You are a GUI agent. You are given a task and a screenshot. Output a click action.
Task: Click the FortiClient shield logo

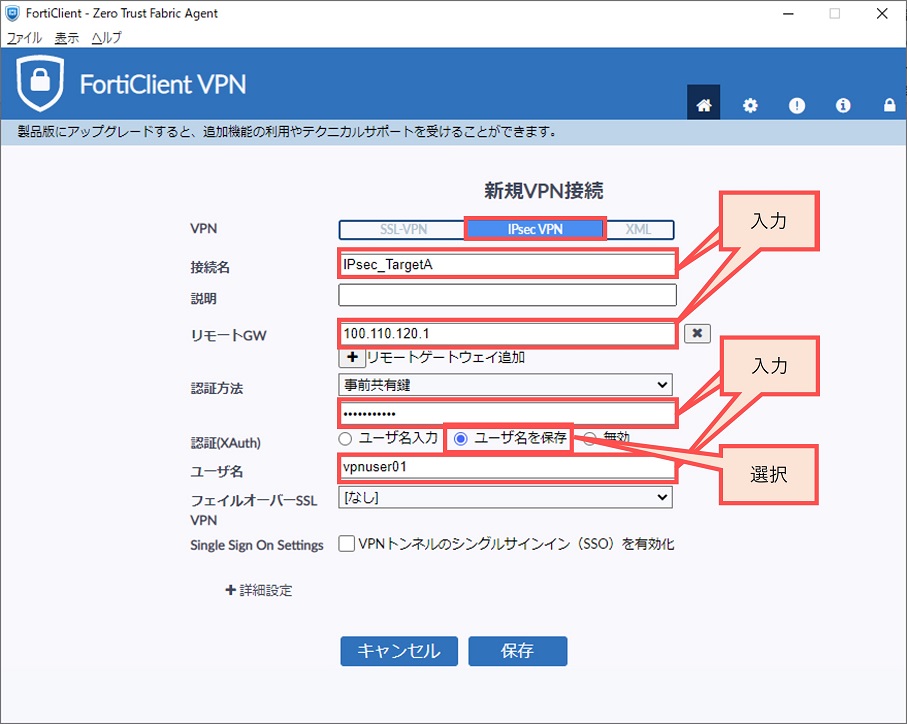40,84
